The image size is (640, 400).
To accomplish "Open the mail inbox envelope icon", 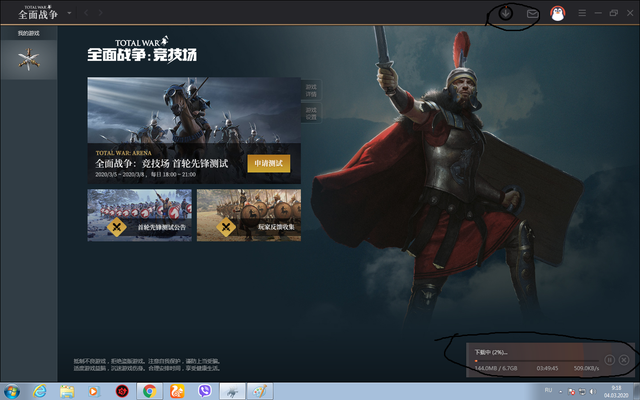I will [x=532, y=14].
